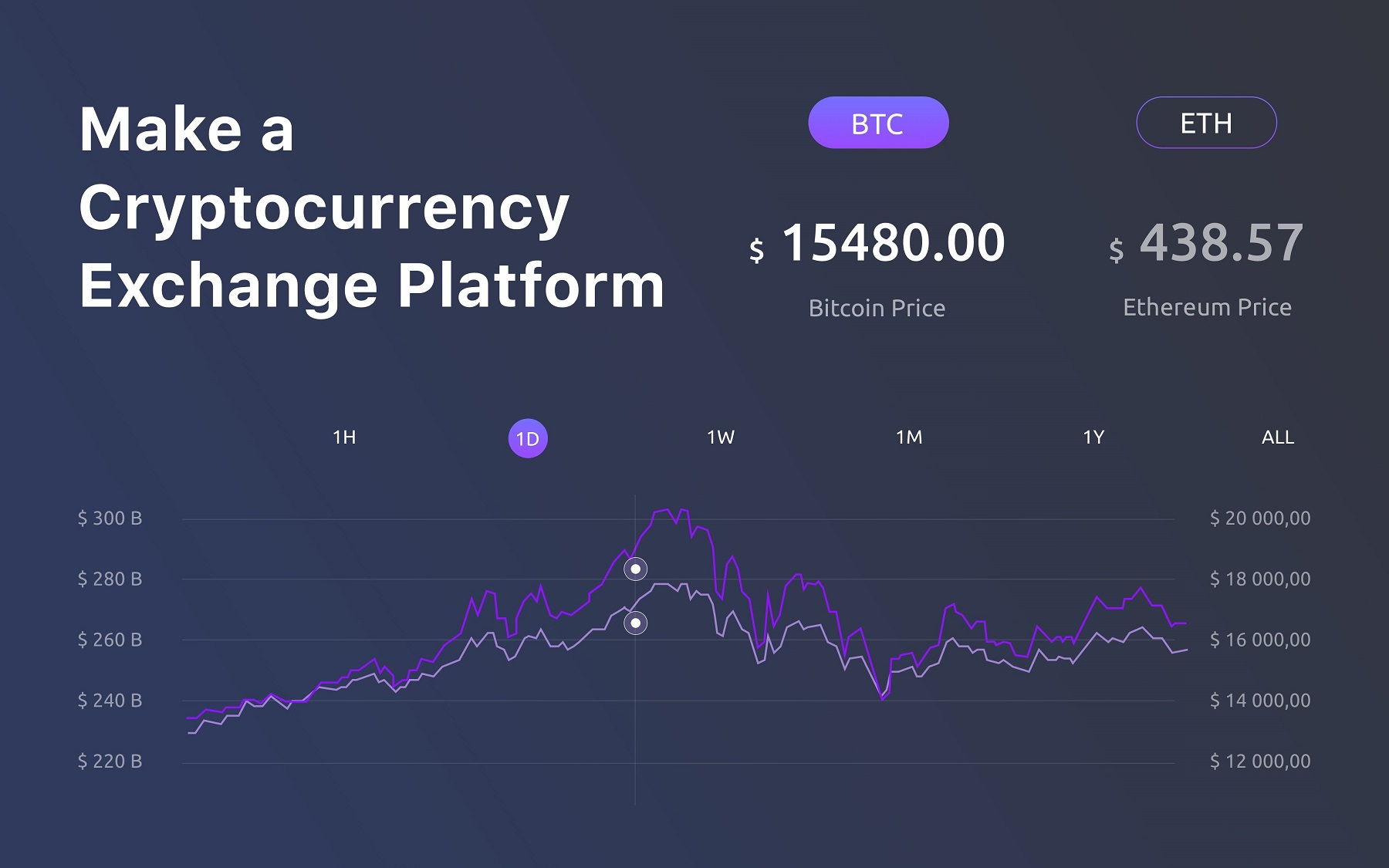
Task: Click the Cryptocurrency Exchange Platform headline
Action: tap(370, 208)
